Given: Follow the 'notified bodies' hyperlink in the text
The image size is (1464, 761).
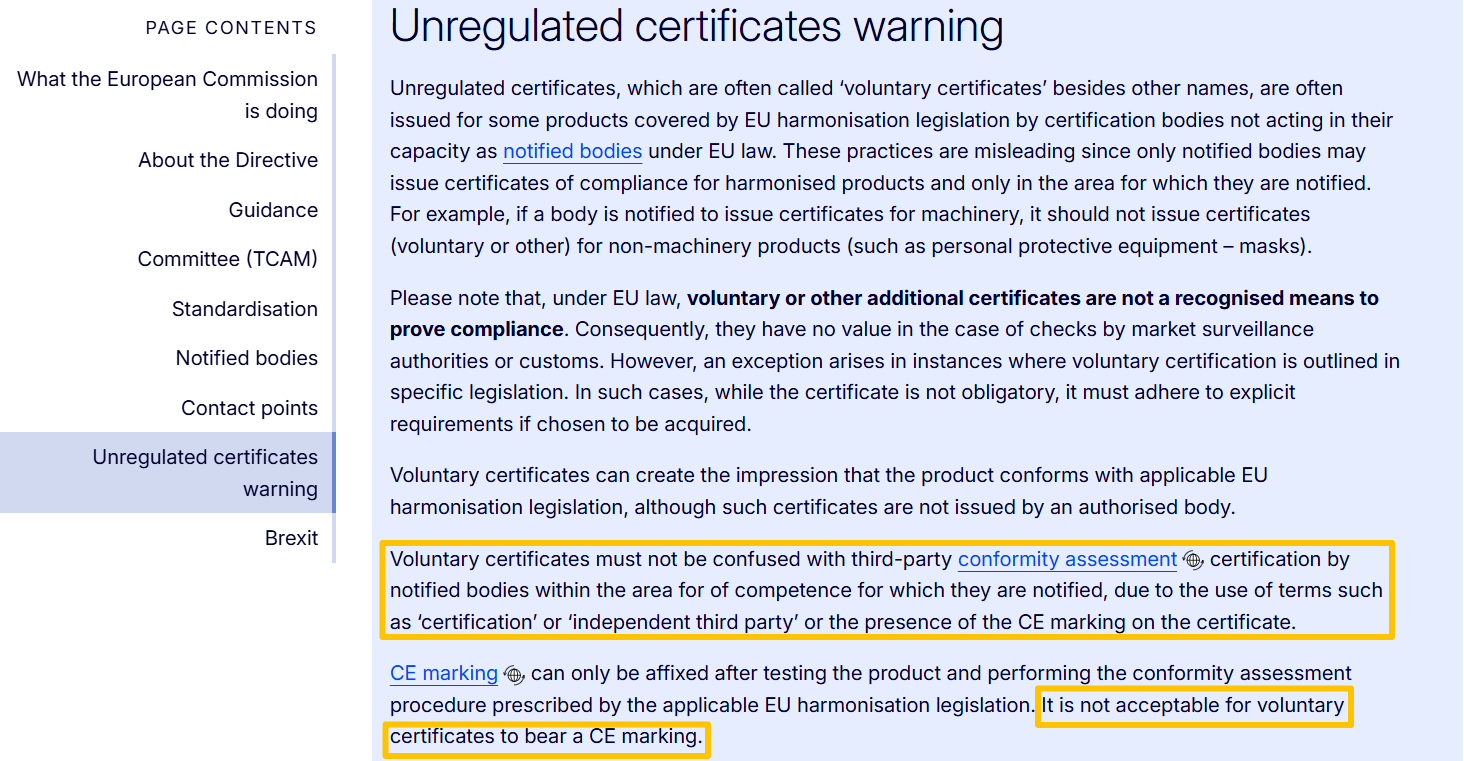Looking at the screenshot, I should tap(572, 152).
